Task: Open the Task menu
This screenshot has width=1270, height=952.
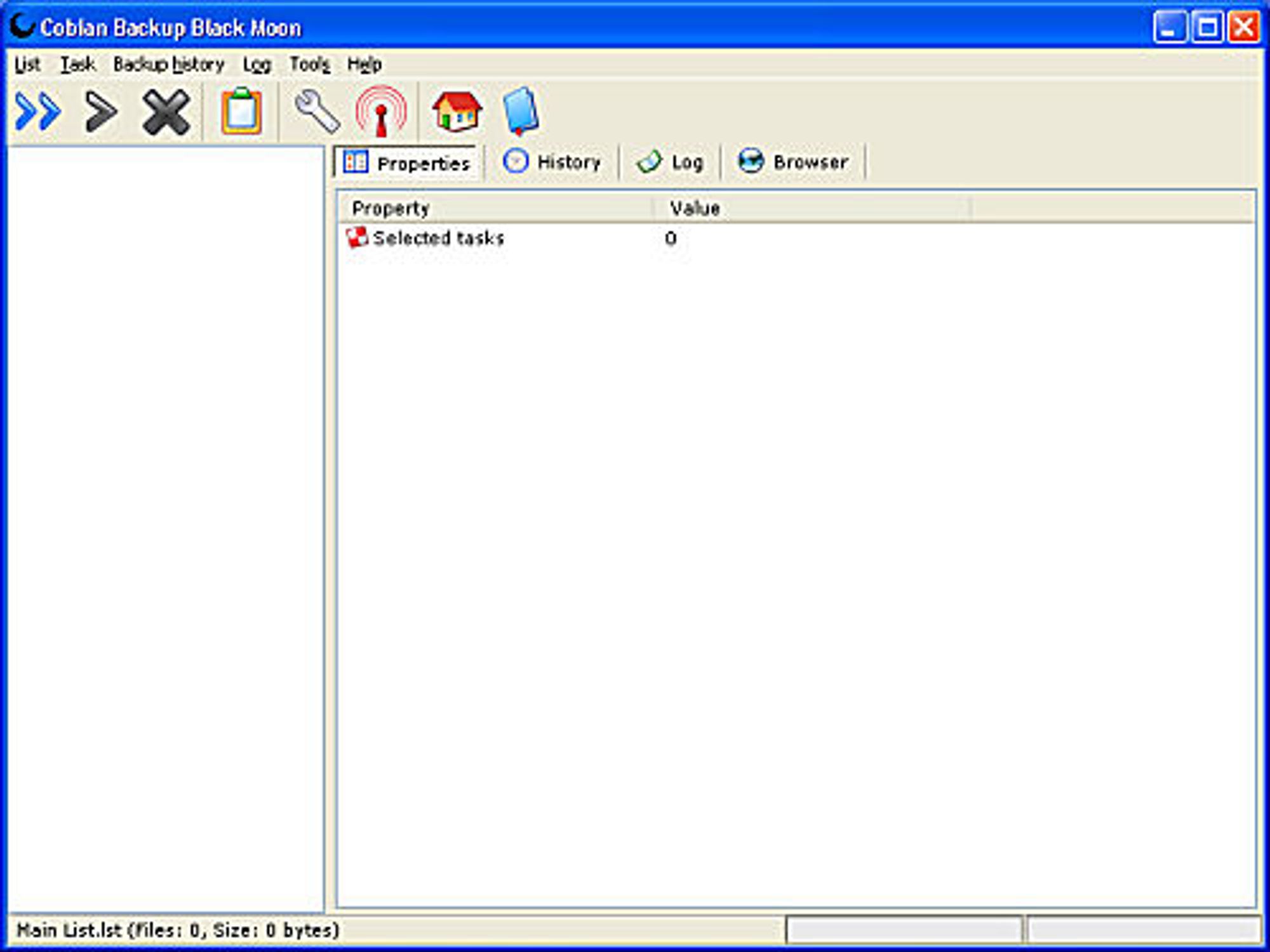Action: pyautogui.click(x=77, y=64)
